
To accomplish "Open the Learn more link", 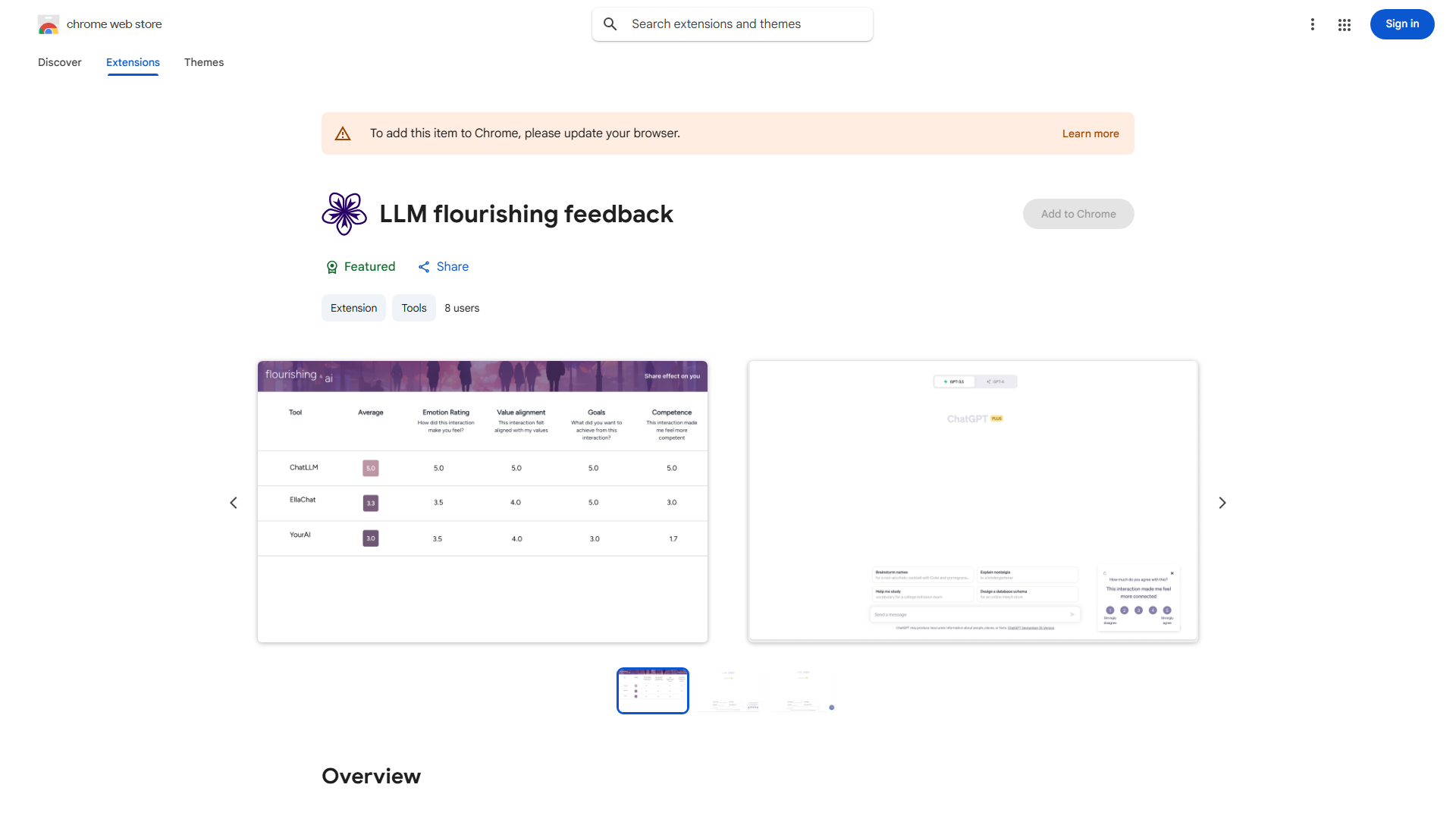I will [x=1090, y=133].
